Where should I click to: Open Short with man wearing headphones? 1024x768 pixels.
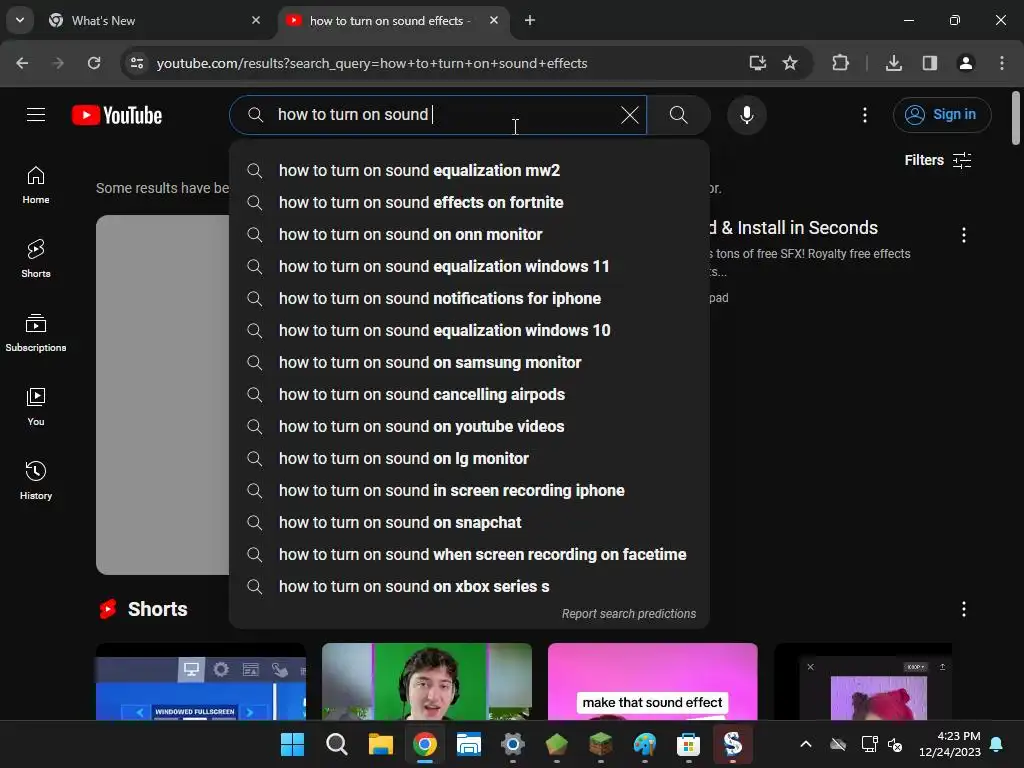426,681
